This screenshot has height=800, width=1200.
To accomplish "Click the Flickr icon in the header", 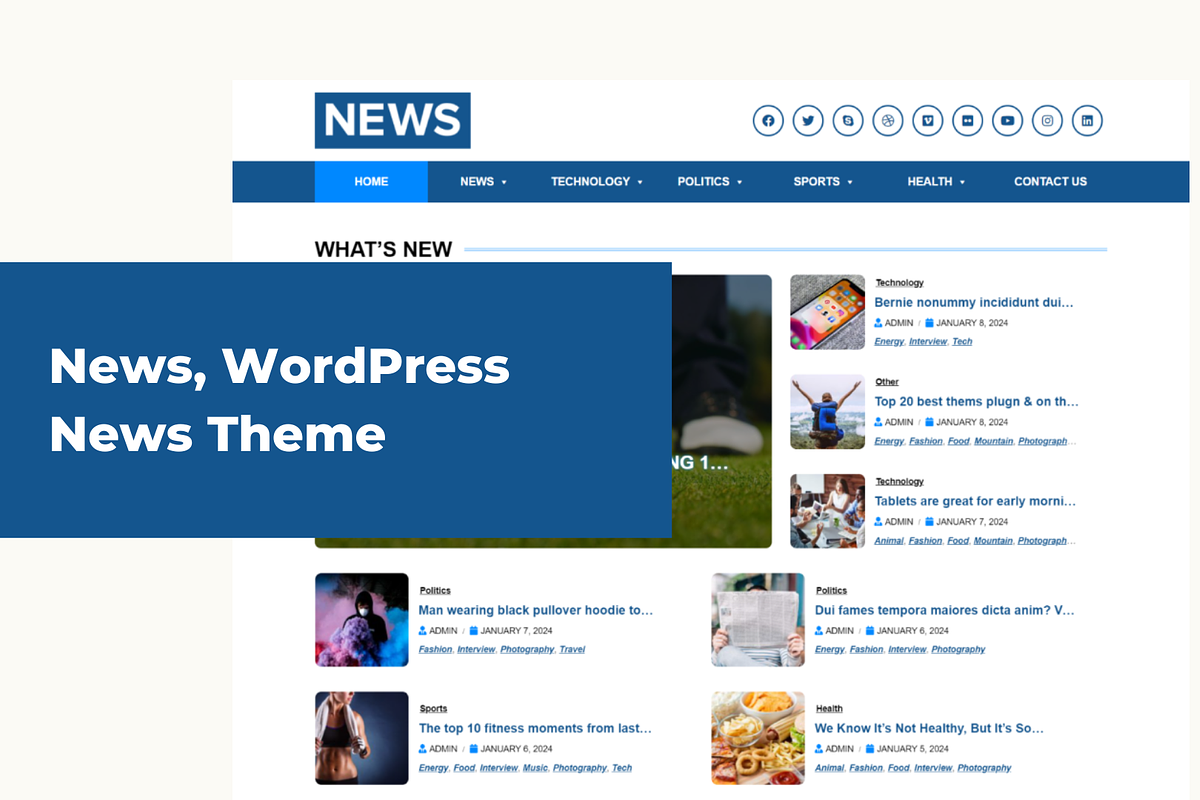I will tap(968, 120).
